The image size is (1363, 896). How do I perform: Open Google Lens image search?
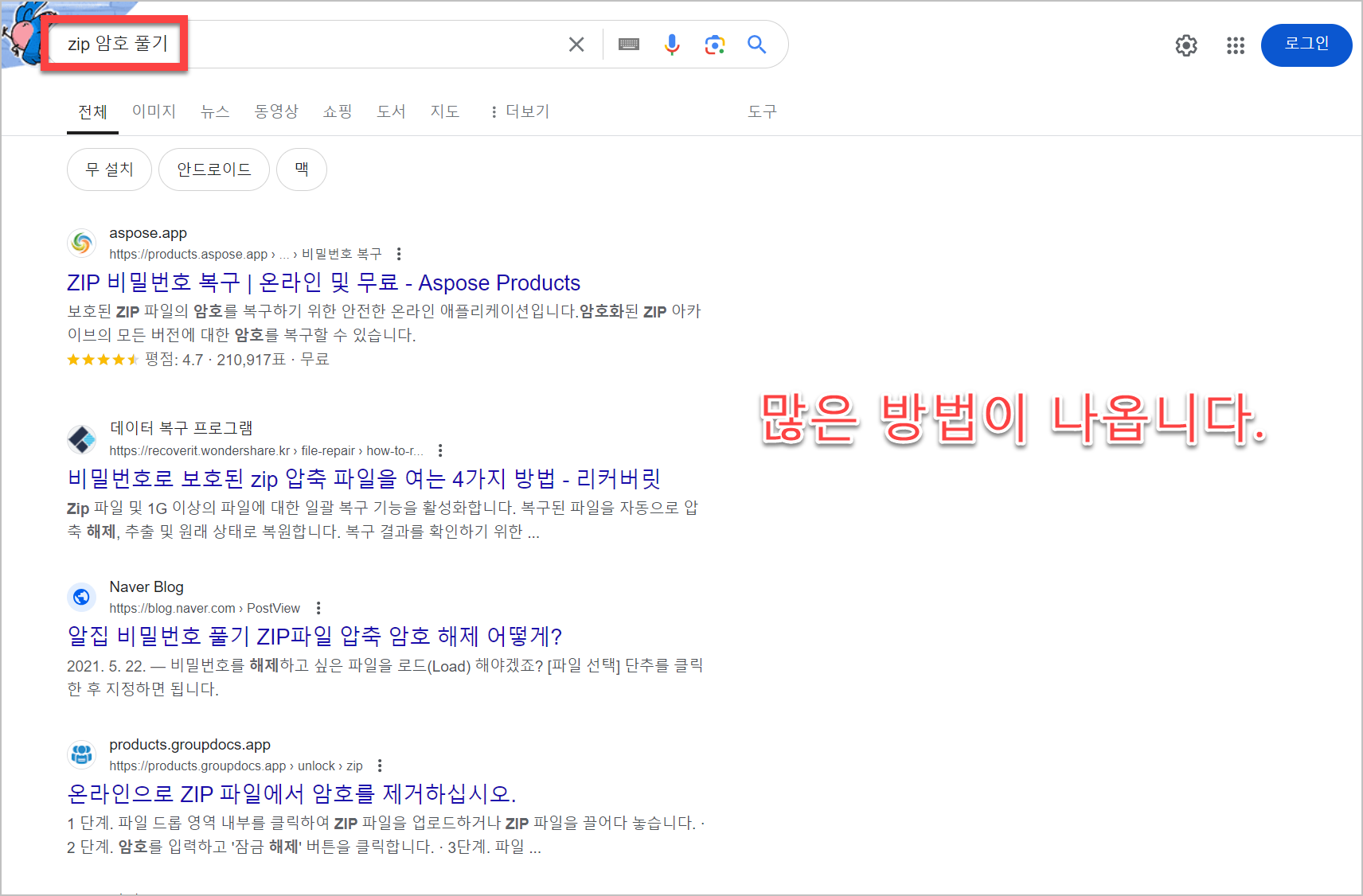715,45
